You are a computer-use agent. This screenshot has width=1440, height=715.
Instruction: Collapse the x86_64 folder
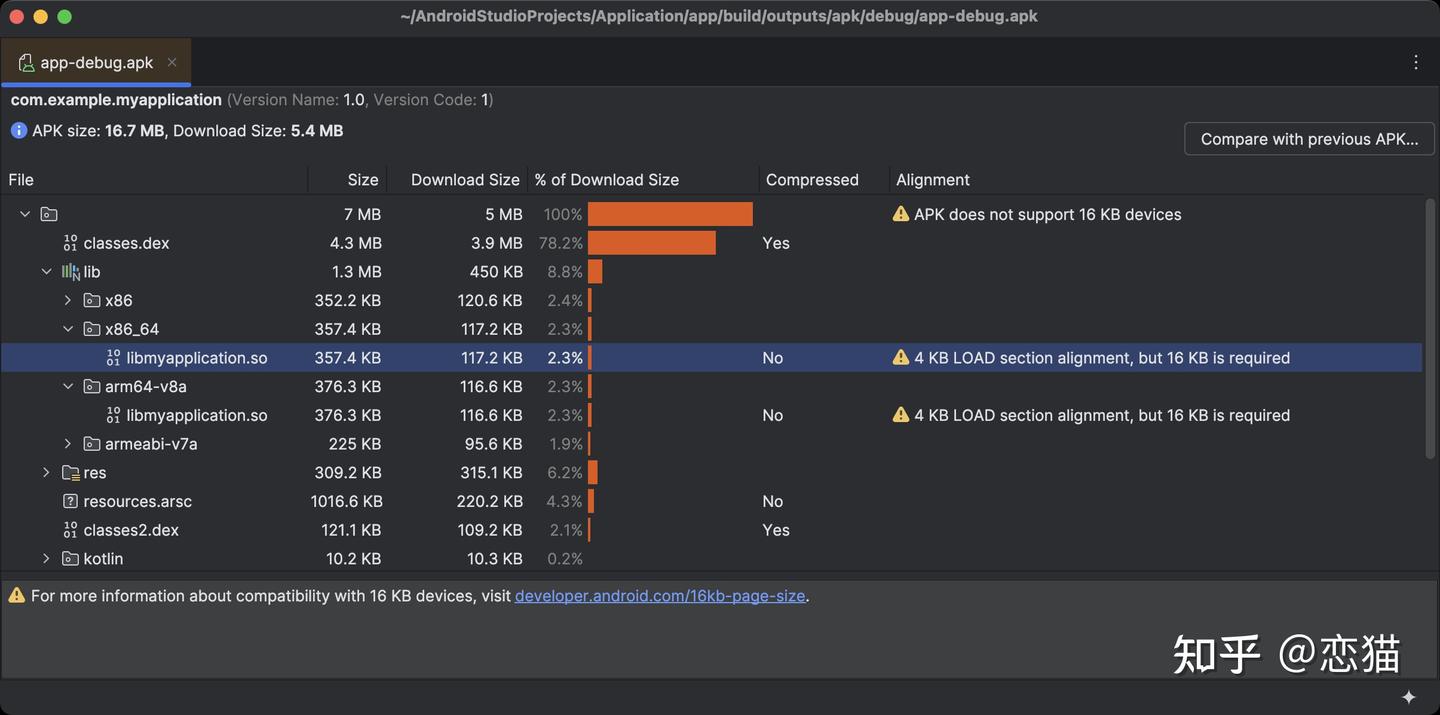point(67,328)
